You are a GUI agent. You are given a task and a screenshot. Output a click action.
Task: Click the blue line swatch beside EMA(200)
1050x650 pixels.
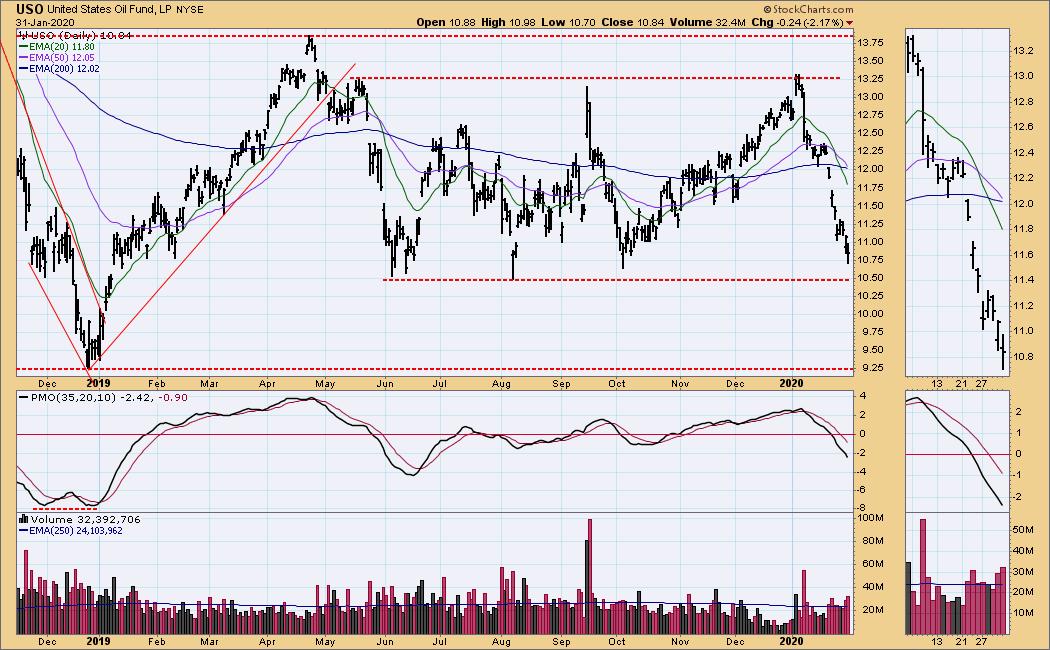(x=23, y=68)
